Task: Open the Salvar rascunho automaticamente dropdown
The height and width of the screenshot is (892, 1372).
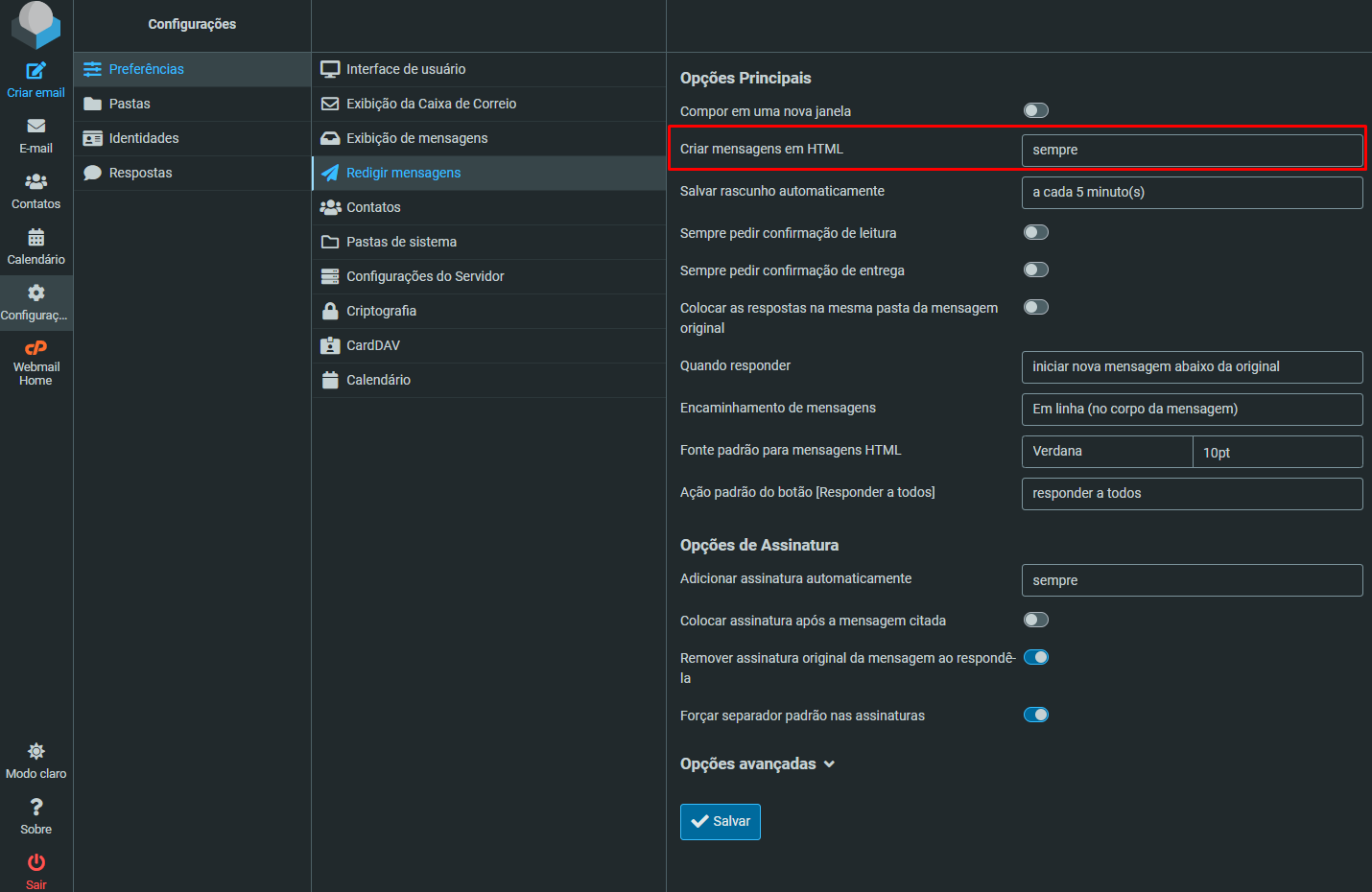Action: (1191, 193)
